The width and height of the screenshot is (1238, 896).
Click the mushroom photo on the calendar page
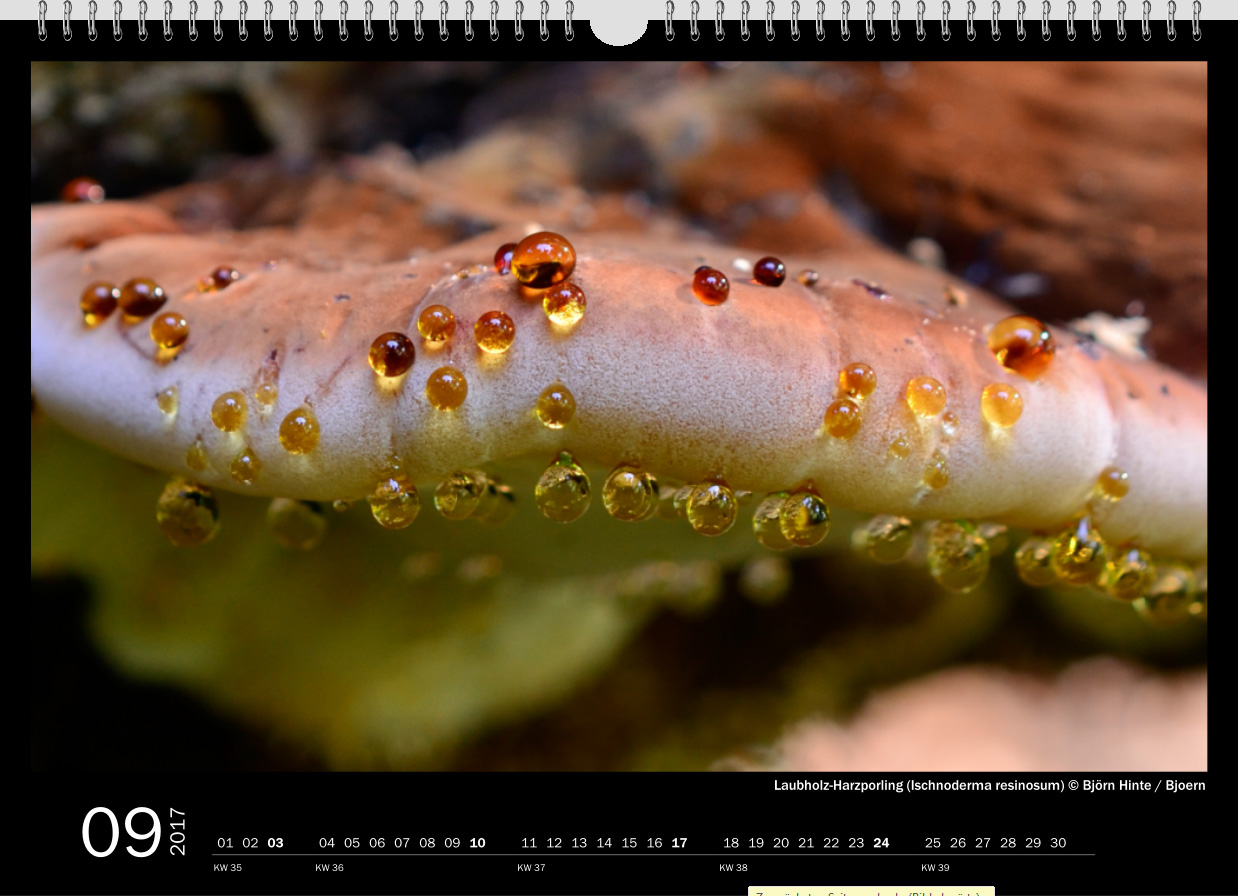pos(618,415)
